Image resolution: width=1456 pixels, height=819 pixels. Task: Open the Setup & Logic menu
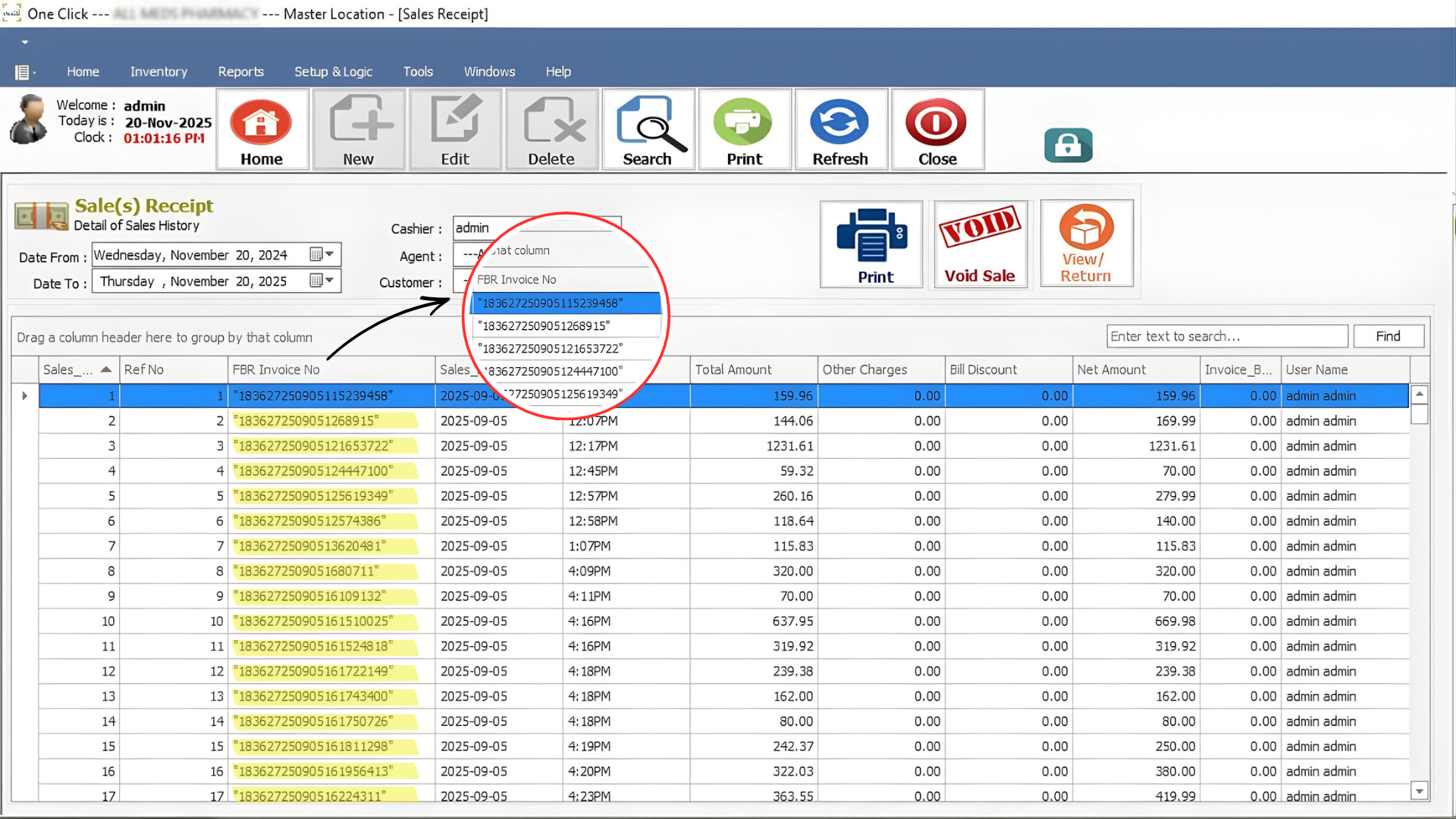pos(334,71)
